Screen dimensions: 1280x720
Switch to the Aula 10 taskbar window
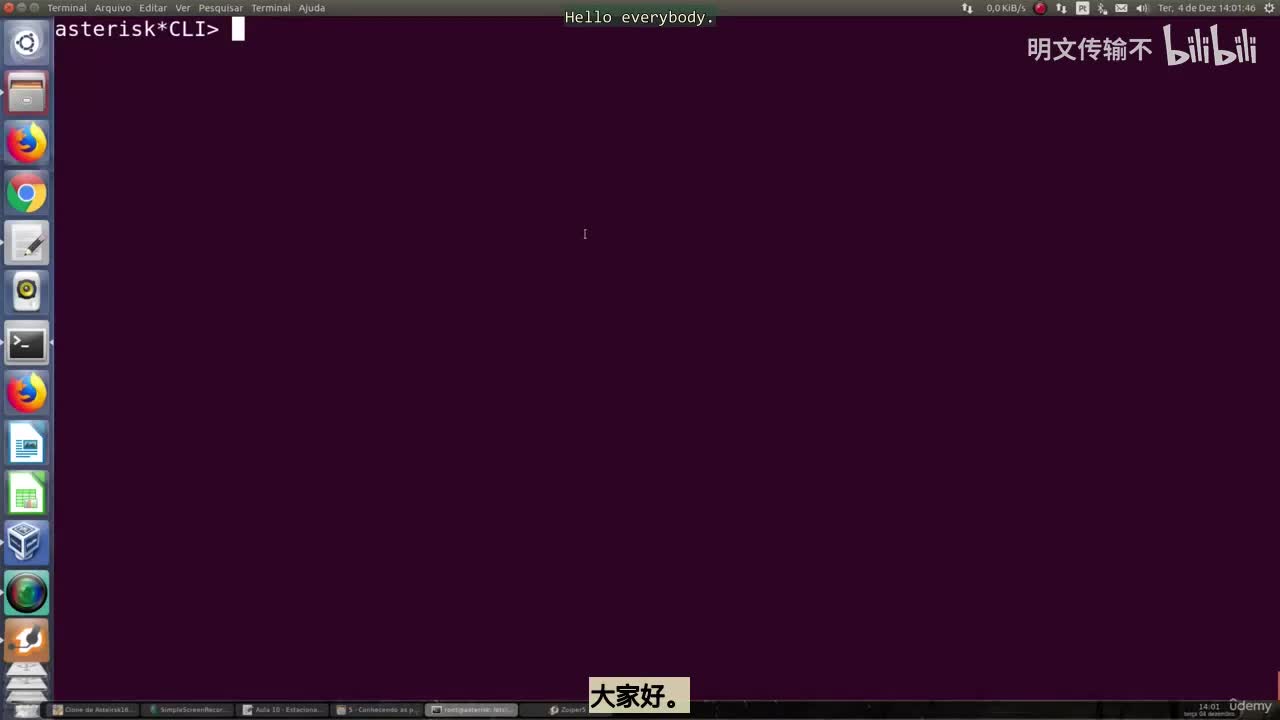click(284, 710)
